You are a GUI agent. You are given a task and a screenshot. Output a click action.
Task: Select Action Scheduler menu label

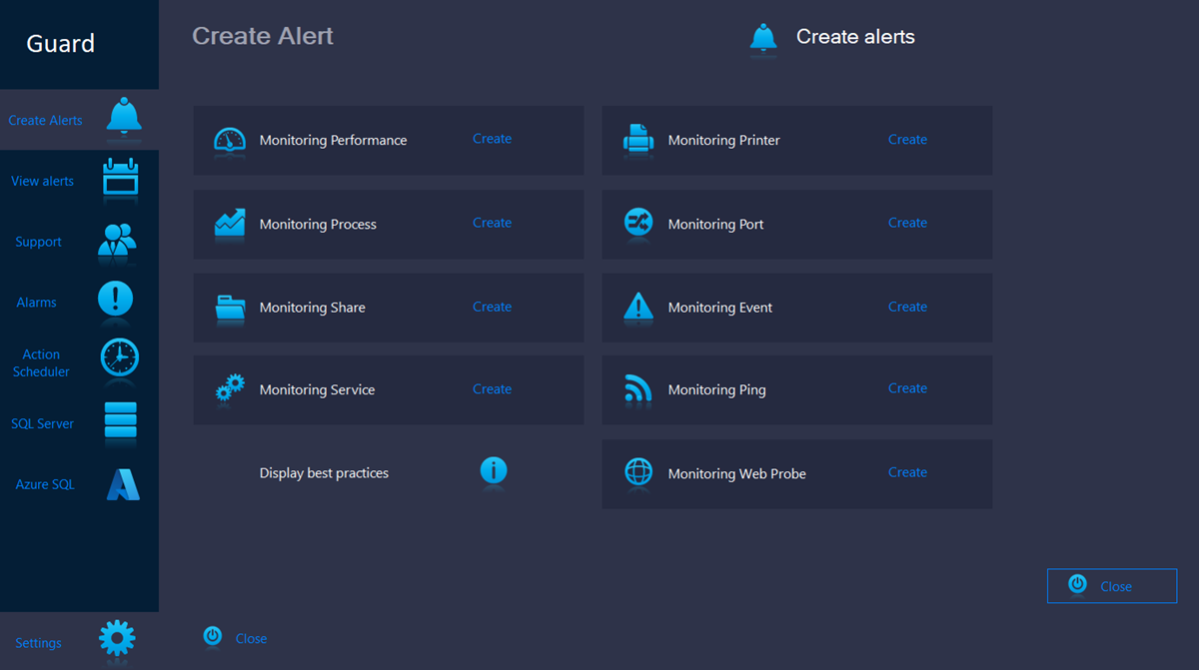pos(41,363)
